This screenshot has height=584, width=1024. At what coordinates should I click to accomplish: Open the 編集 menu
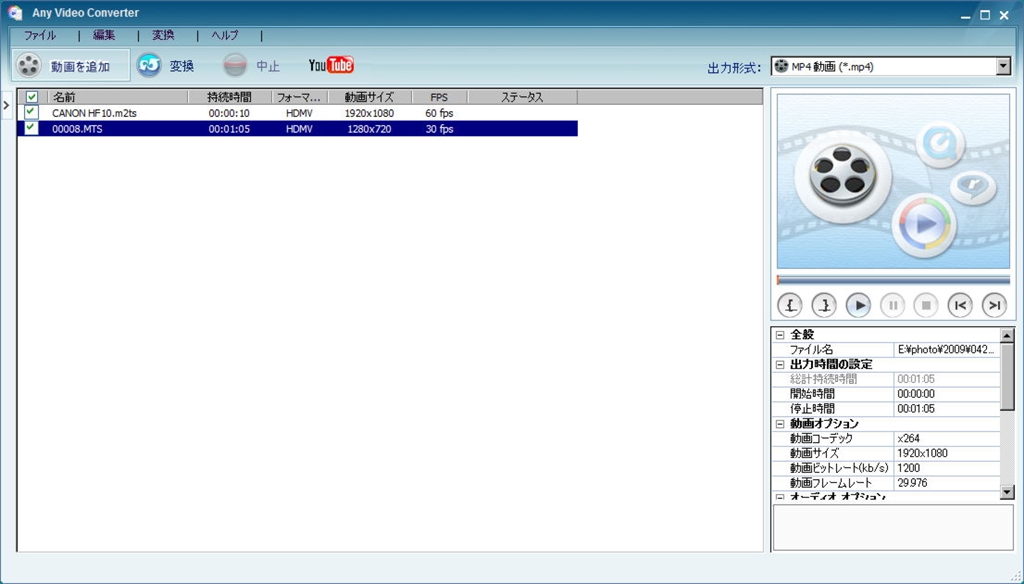[x=104, y=35]
